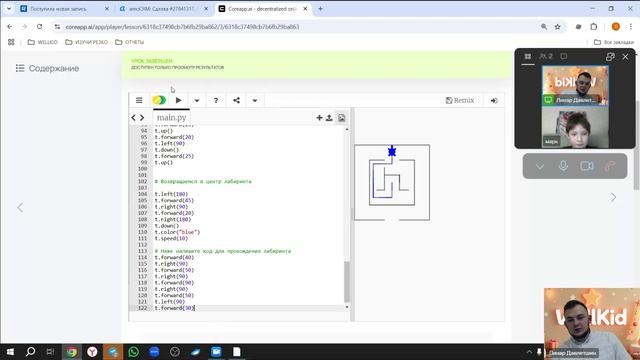Toggle the camera in call controls
The height and width of the screenshot is (360, 640).
tap(587, 166)
